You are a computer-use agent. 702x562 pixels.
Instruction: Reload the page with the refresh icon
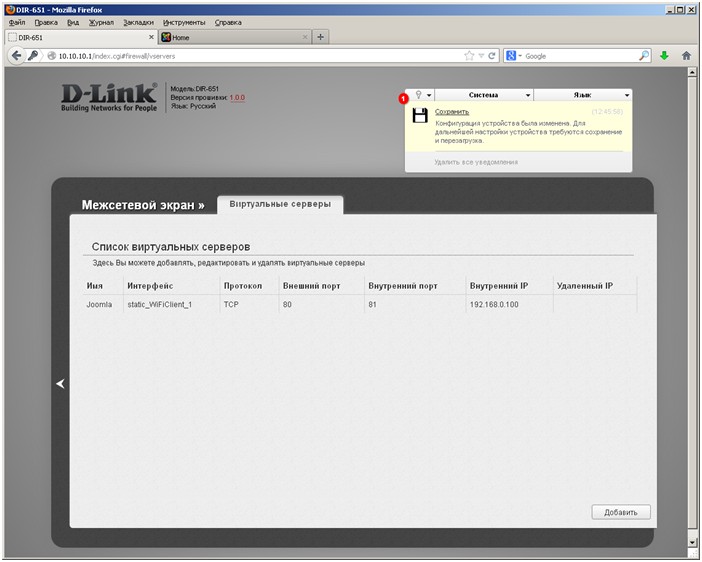point(492,56)
